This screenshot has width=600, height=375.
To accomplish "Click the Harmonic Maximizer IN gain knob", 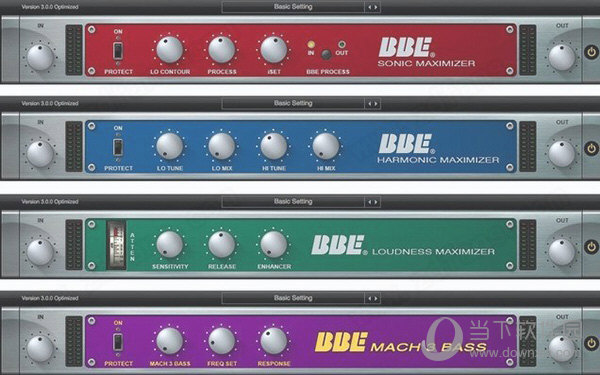I will [x=40, y=154].
